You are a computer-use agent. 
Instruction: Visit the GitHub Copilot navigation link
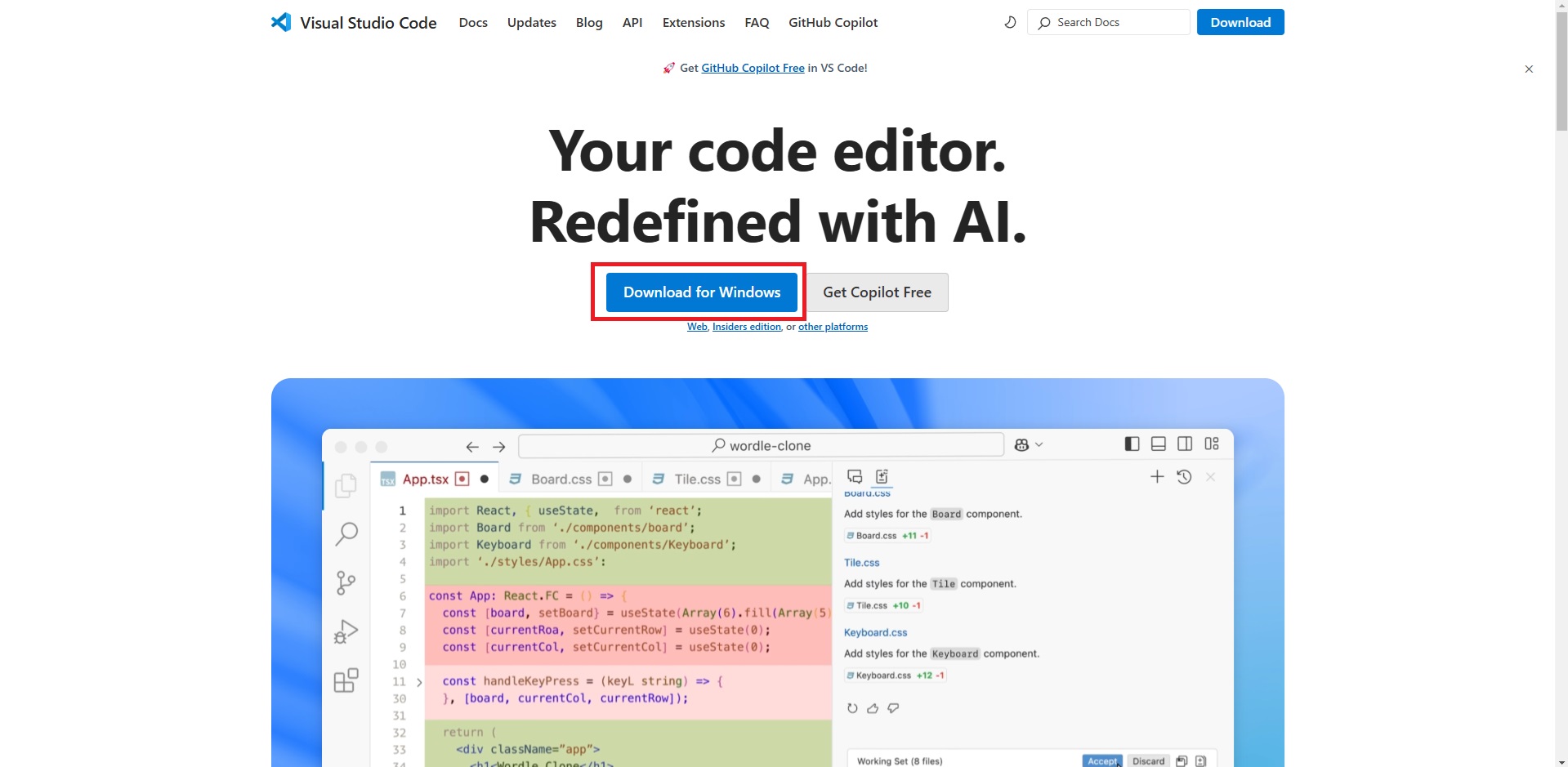(833, 22)
